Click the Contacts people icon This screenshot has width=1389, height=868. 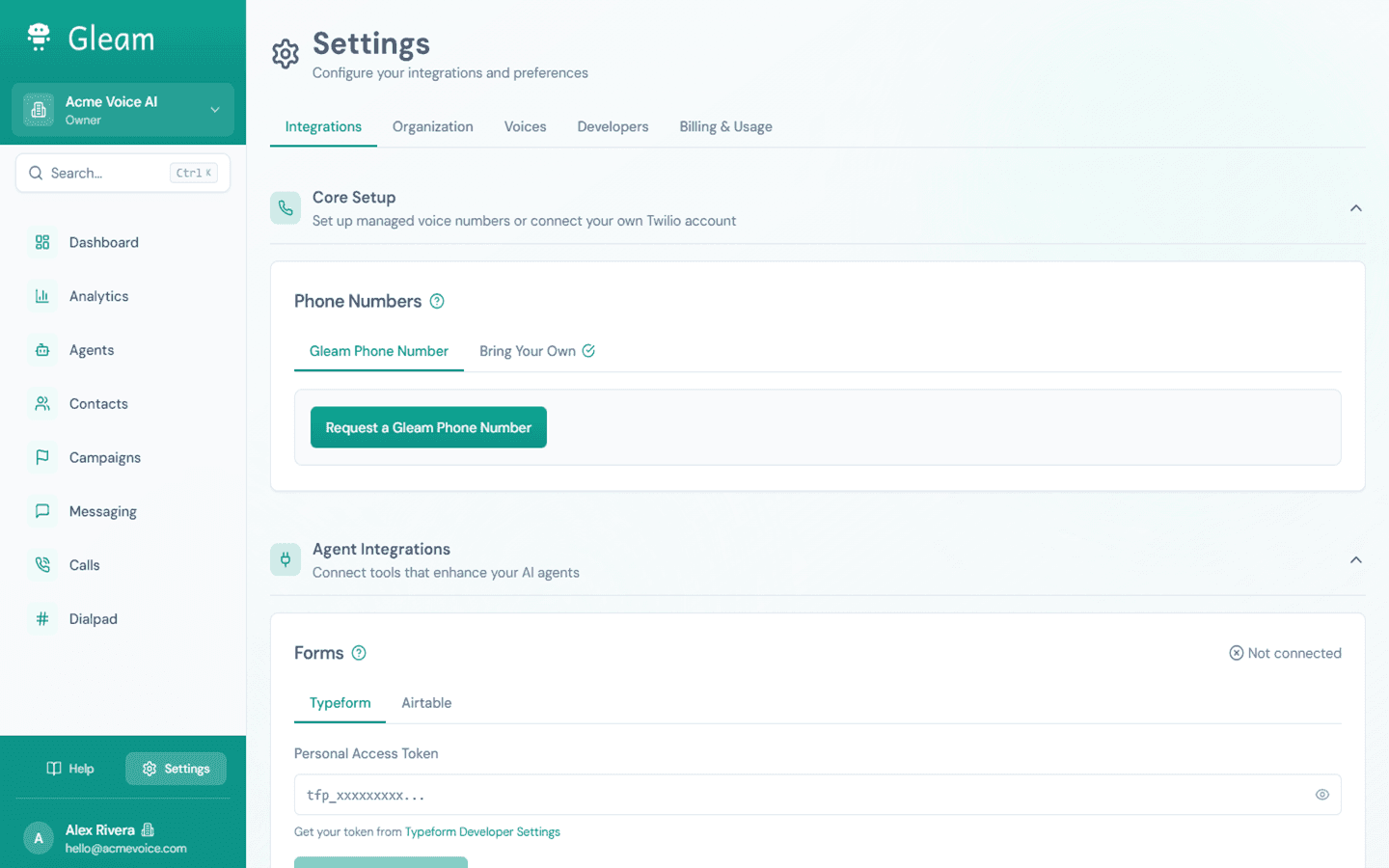pos(42,404)
